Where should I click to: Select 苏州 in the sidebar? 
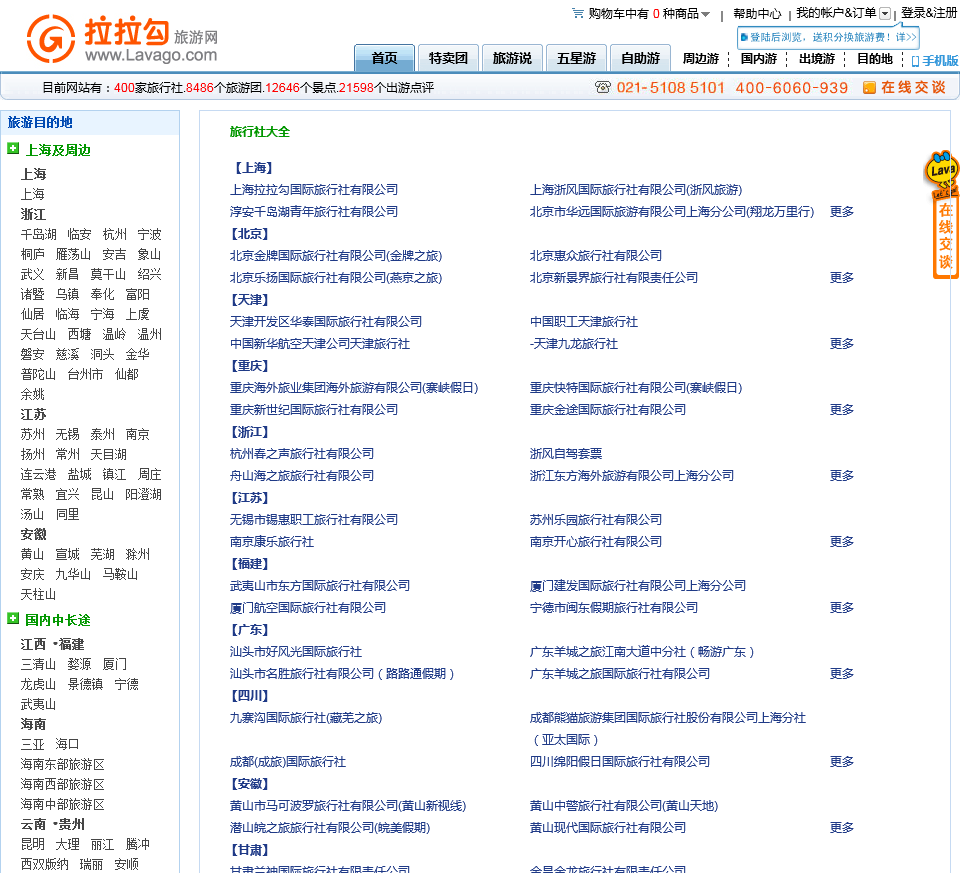[32, 435]
